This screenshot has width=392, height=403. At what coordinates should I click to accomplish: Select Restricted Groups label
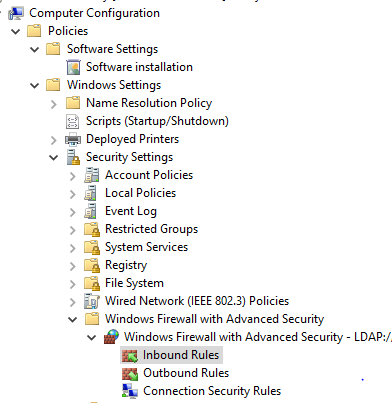point(152,229)
